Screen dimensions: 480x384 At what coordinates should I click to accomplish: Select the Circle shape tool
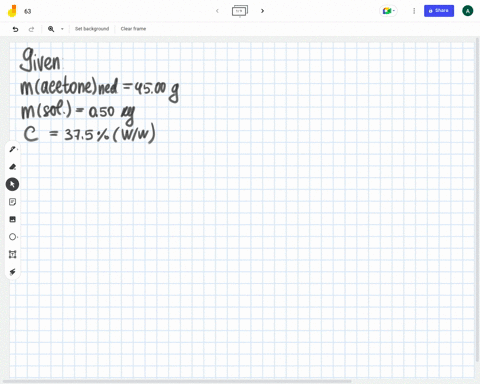pos(13,237)
